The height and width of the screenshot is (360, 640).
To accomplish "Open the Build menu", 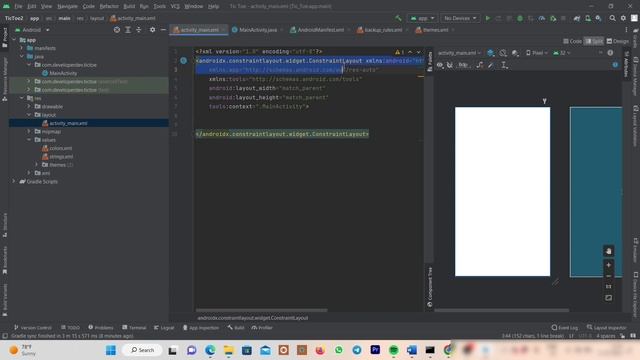I will tap(129, 7).
